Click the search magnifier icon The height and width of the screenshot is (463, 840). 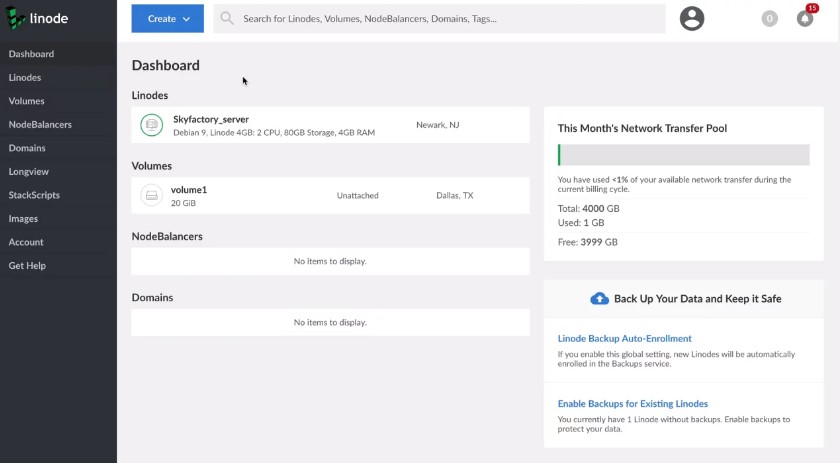coord(227,18)
